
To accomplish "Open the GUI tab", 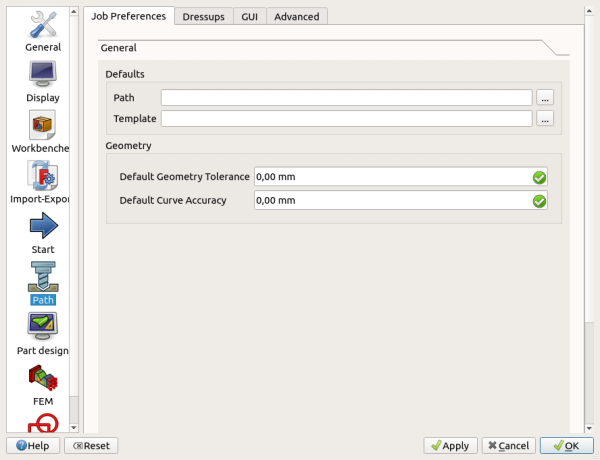I will point(249,17).
